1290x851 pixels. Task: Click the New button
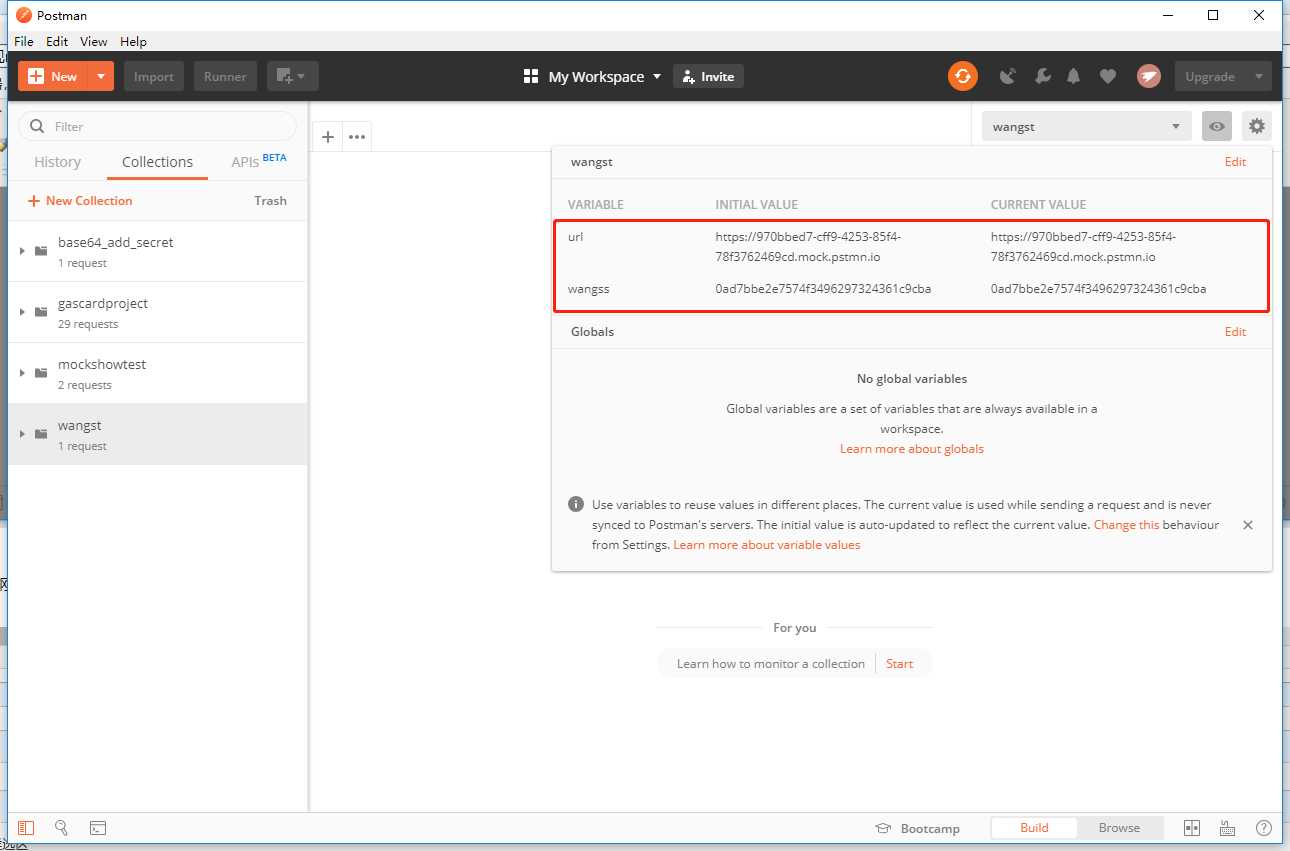[54, 76]
